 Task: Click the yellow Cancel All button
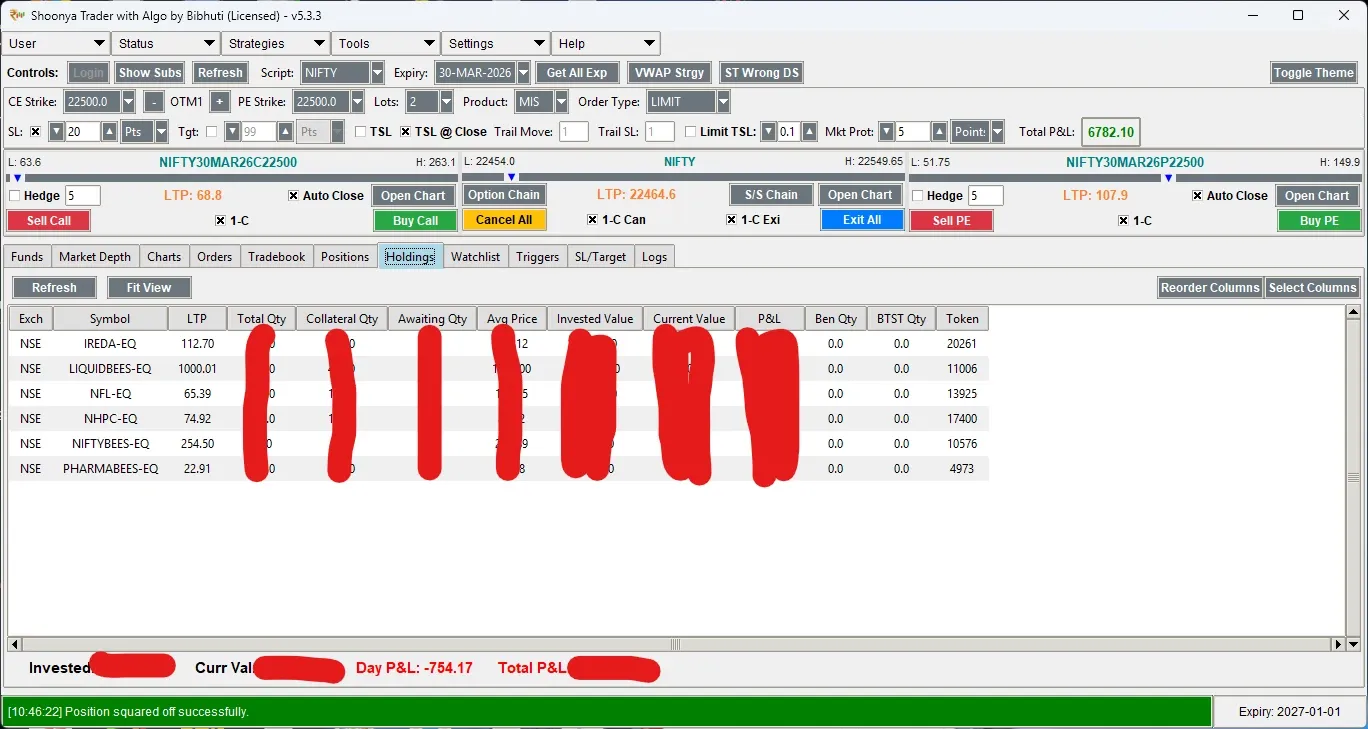click(x=504, y=220)
